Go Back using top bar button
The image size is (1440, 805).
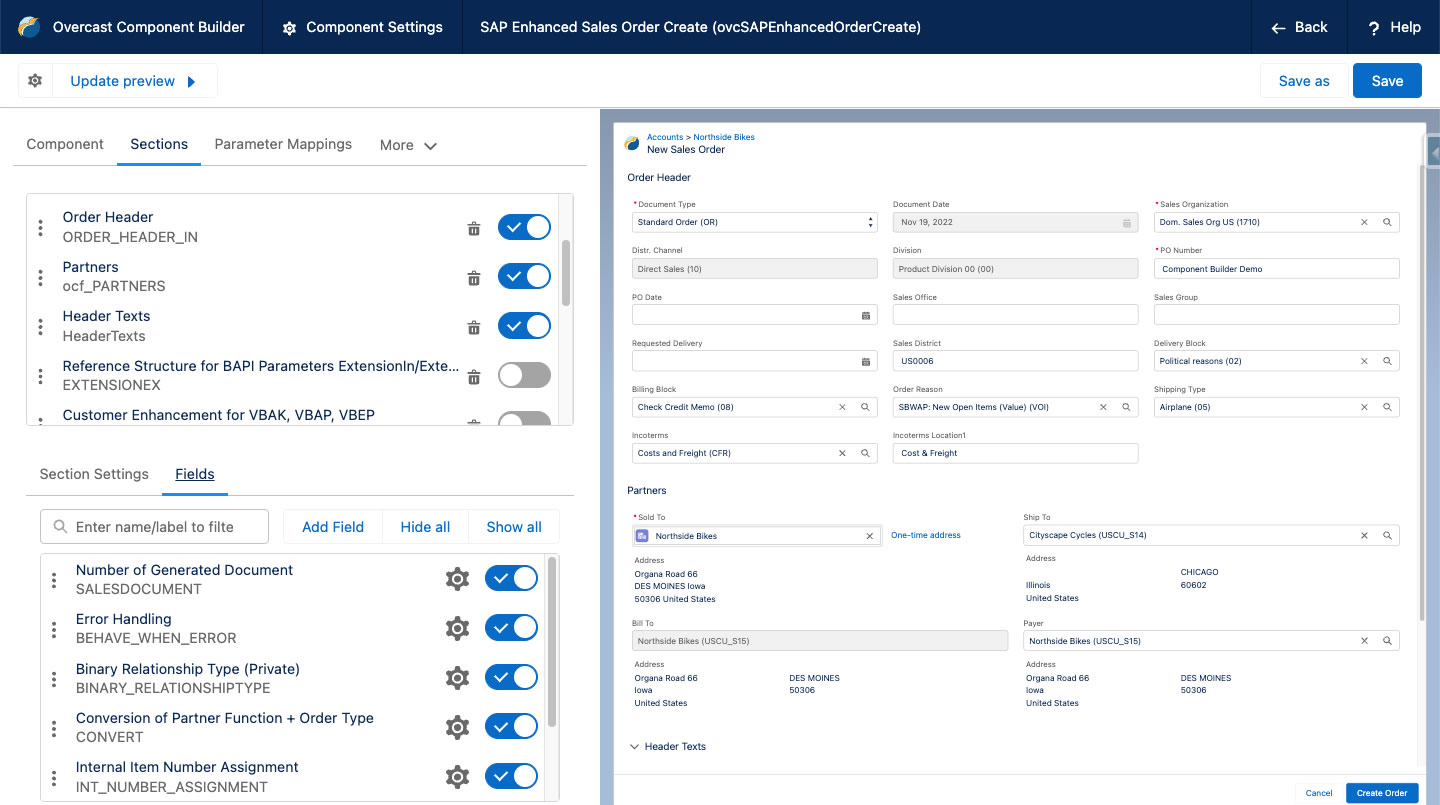pos(1299,27)
